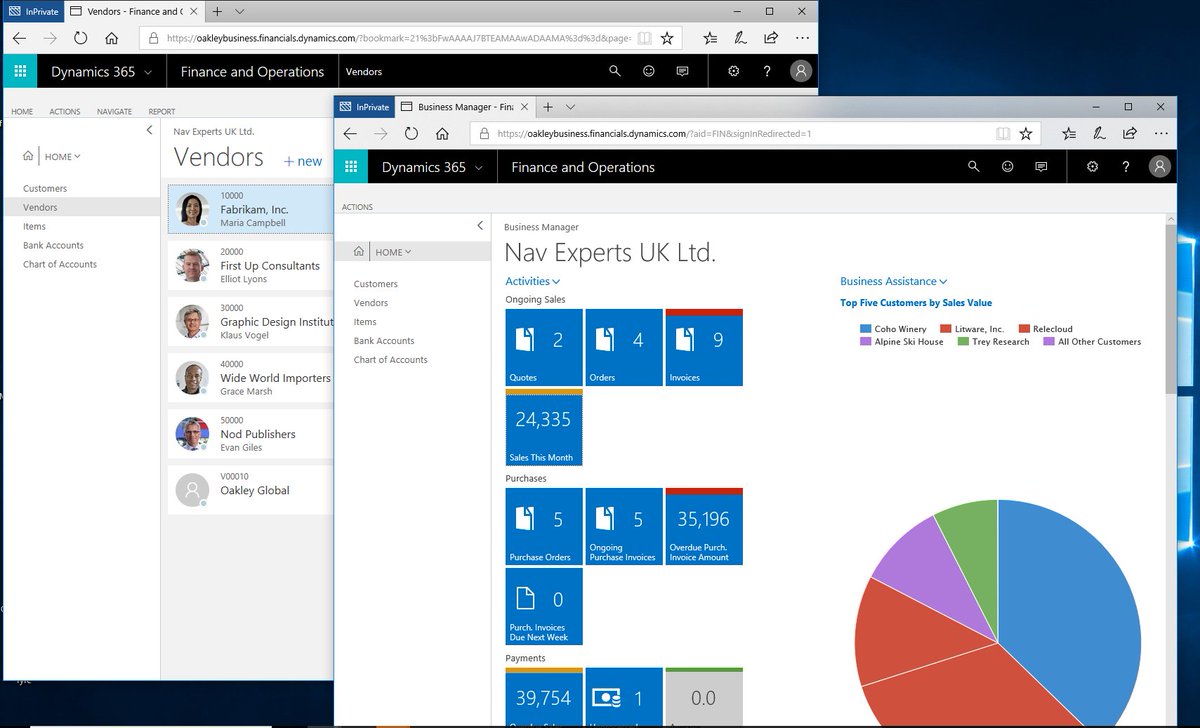Image resolution: width=1200 pixels, height=728 pixels.
Task: Open NAVIGATE ribbon tab in Vendors window
Action: pos(115,111)
